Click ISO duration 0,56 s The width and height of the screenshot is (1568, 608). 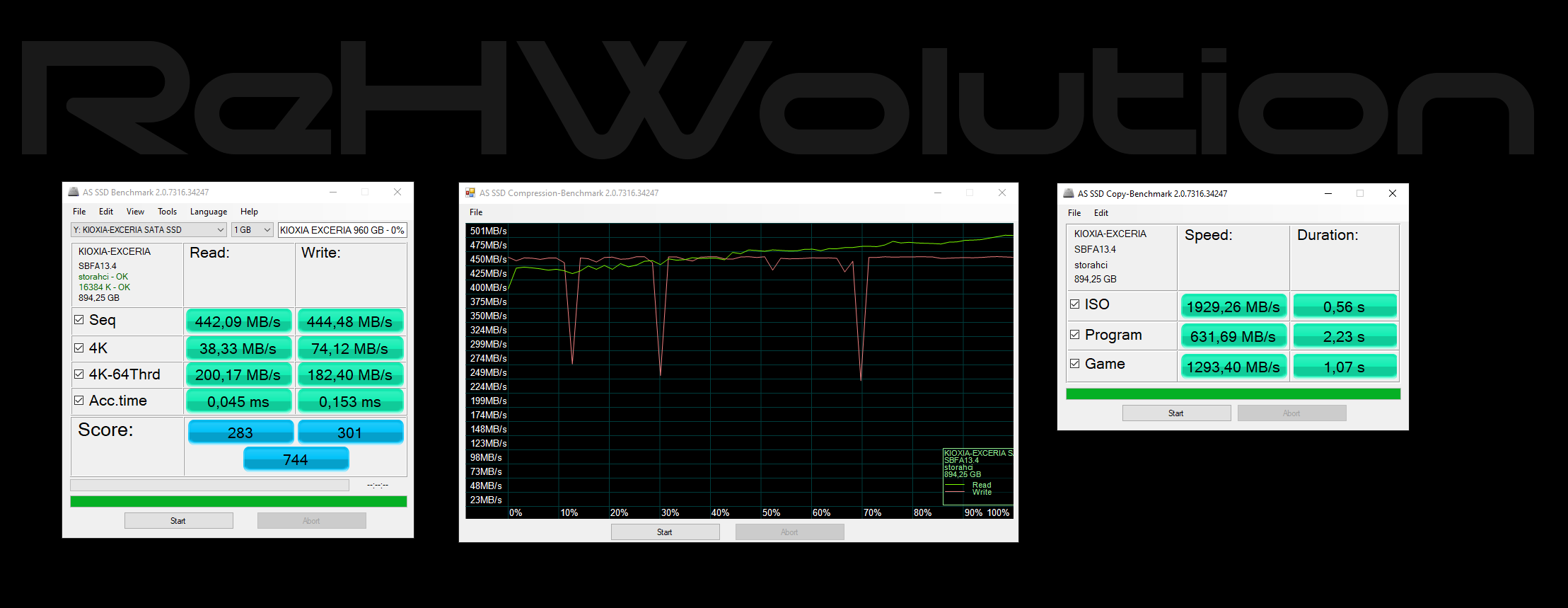(x=1345, y=306)
